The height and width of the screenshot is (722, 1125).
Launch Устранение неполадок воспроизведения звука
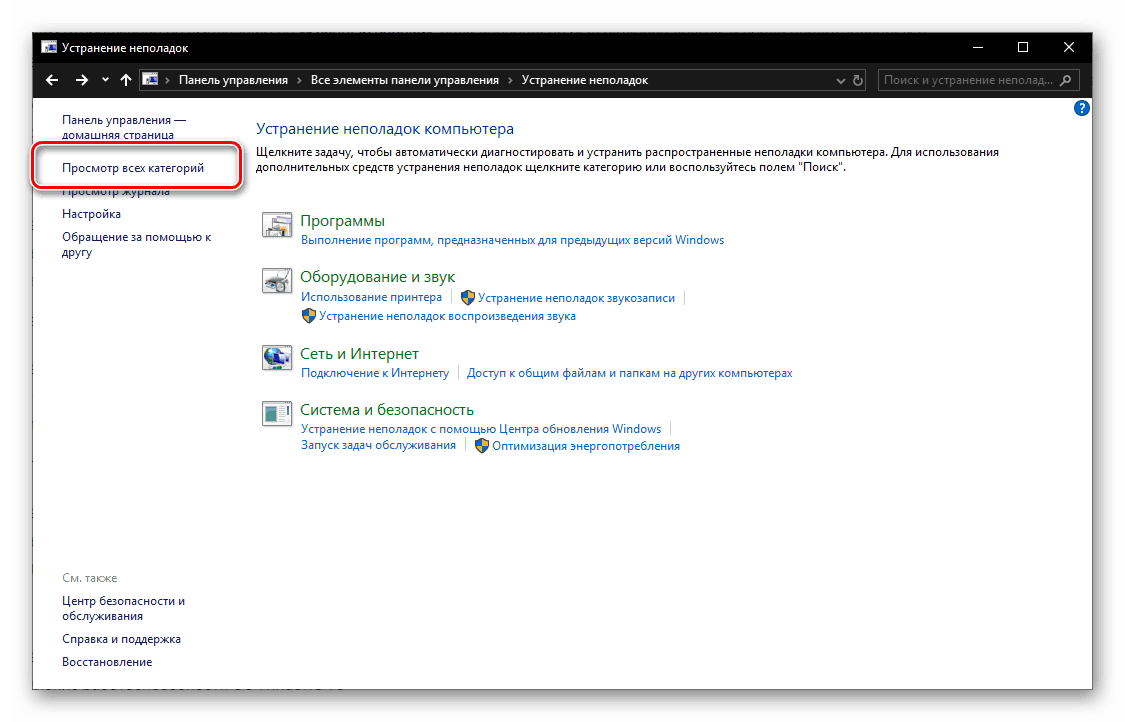pyautogui.click(x=447, y=316)
